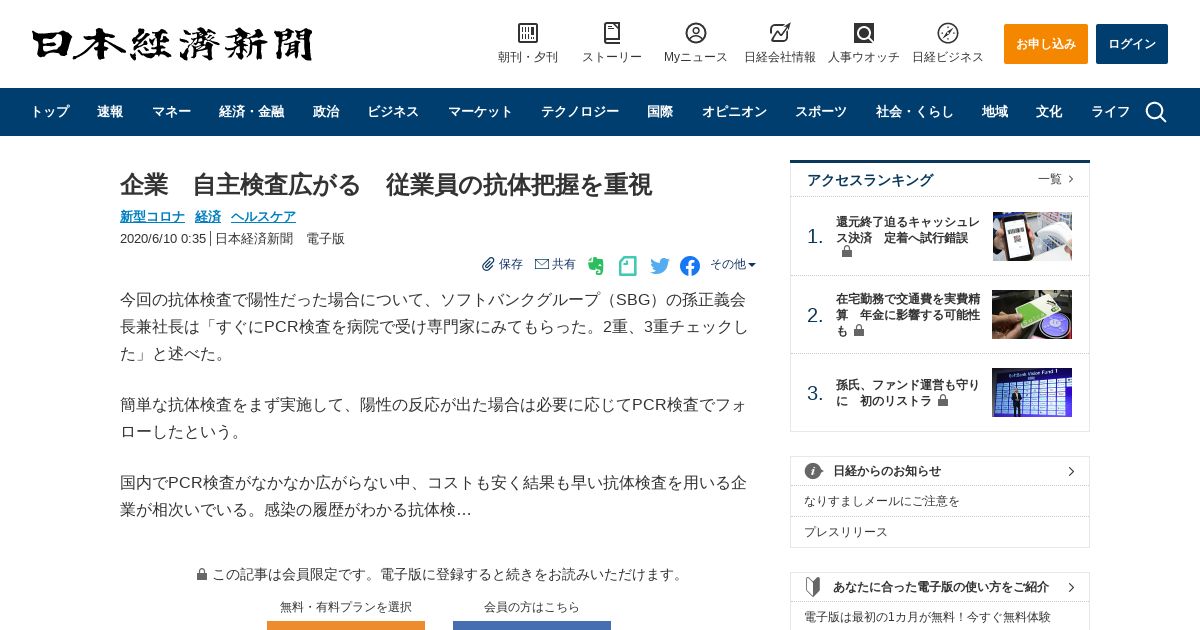Click the search magnifier icon in navigation bar

(x=1156, y=112)
